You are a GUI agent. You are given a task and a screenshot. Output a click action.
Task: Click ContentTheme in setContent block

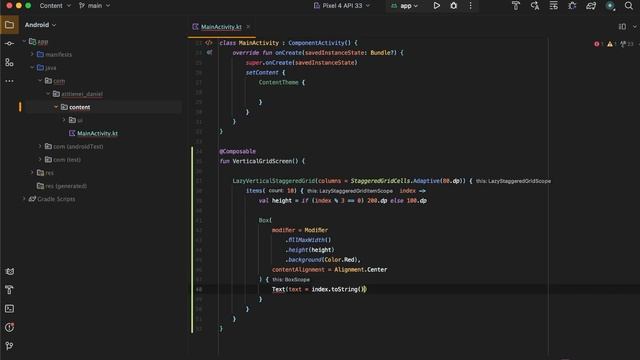[278, 82]
